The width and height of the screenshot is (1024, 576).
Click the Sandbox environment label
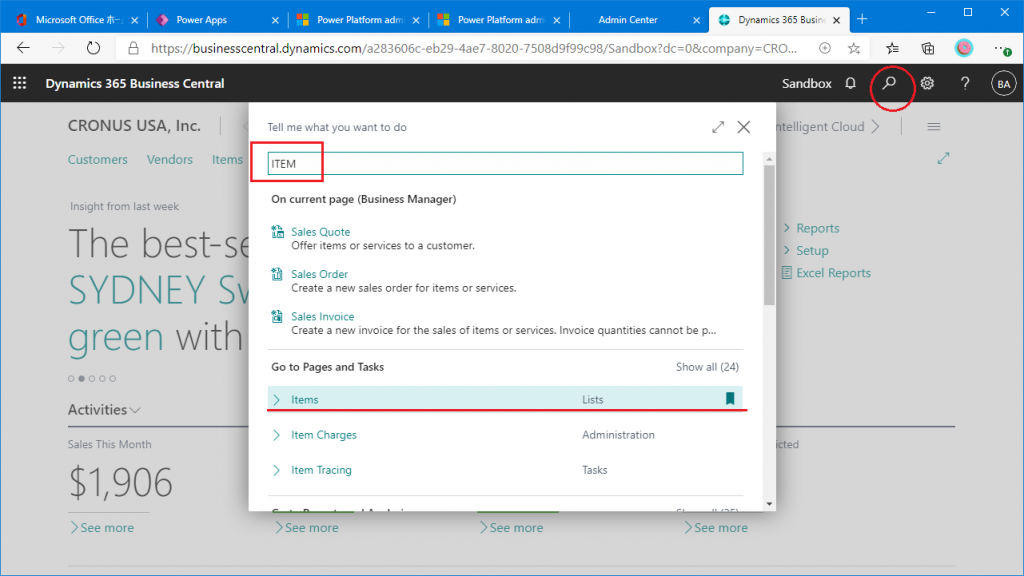[807, 84]
